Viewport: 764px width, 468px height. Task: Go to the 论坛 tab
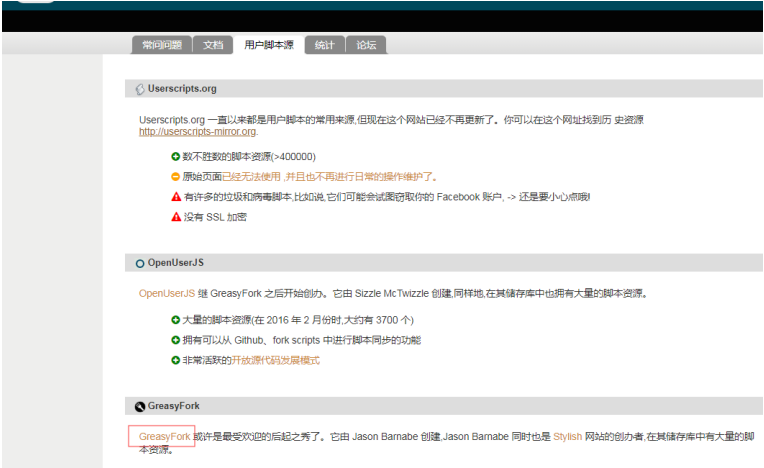tap(366, 45)
